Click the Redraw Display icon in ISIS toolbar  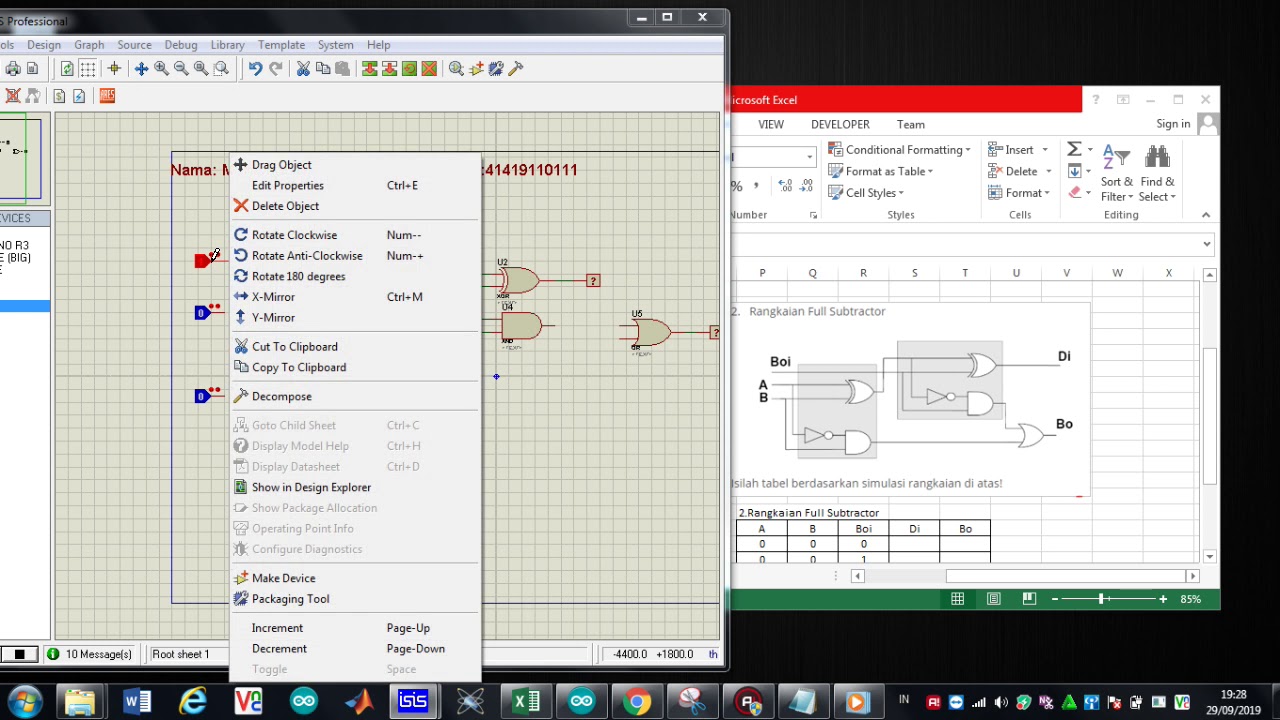(x=67, y=68)
